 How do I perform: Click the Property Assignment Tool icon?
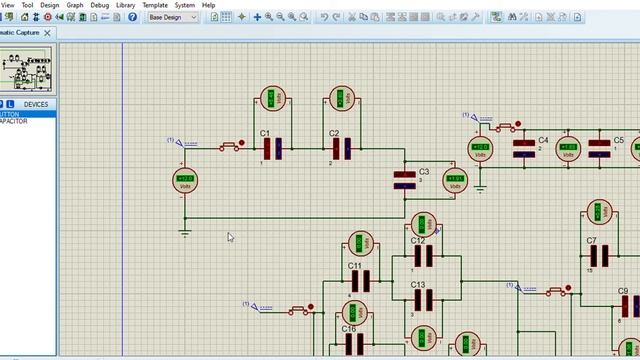pos(524,17)
